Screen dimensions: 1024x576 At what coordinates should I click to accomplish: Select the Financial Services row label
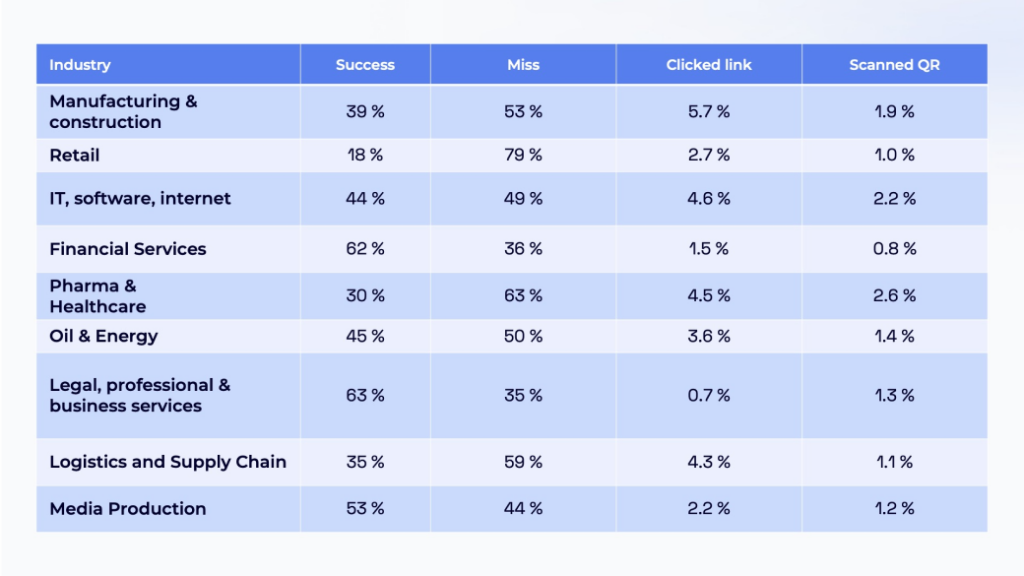coord(128,249)
